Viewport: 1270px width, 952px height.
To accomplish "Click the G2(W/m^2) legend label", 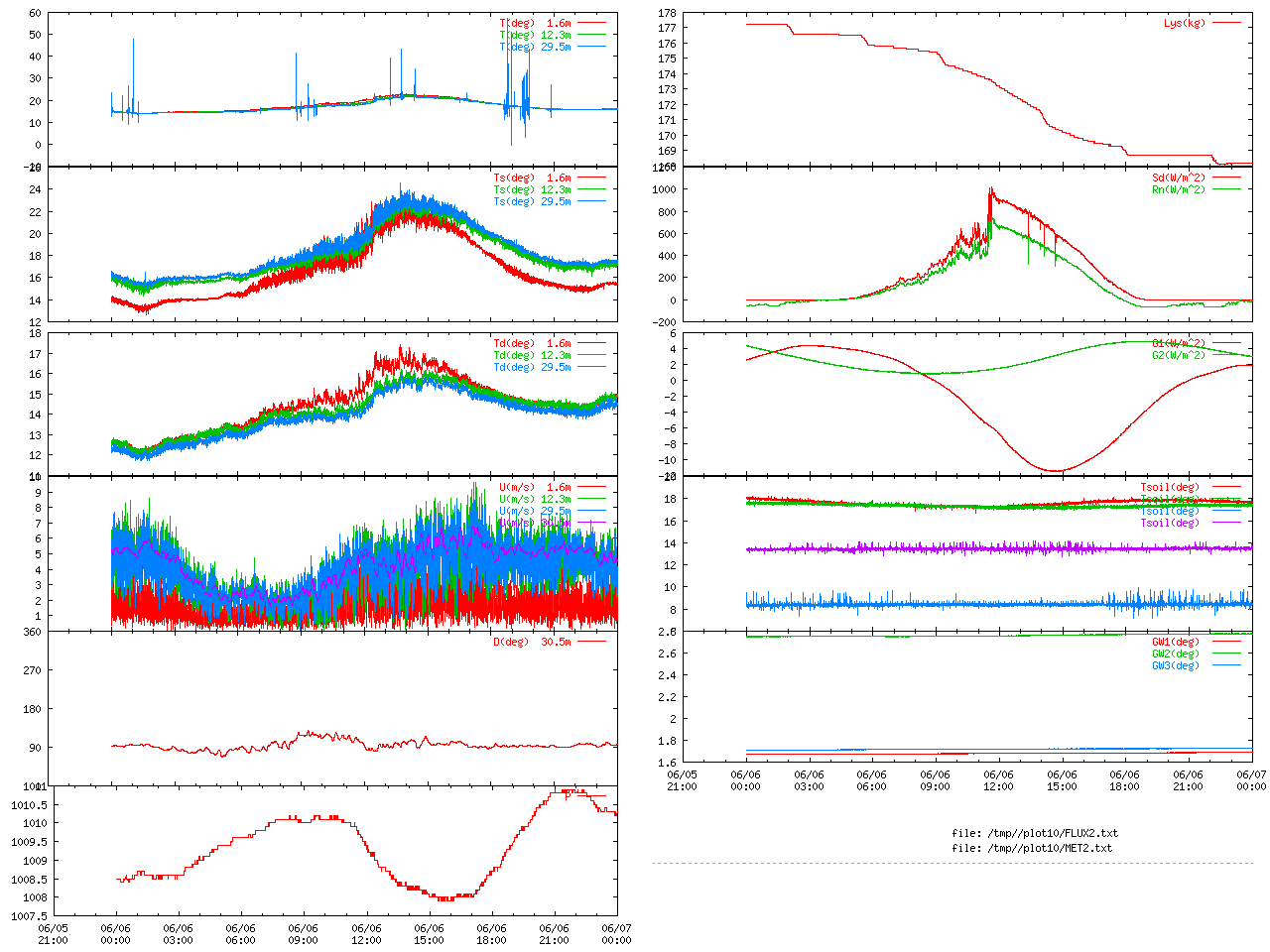I will click(1179, 355).
